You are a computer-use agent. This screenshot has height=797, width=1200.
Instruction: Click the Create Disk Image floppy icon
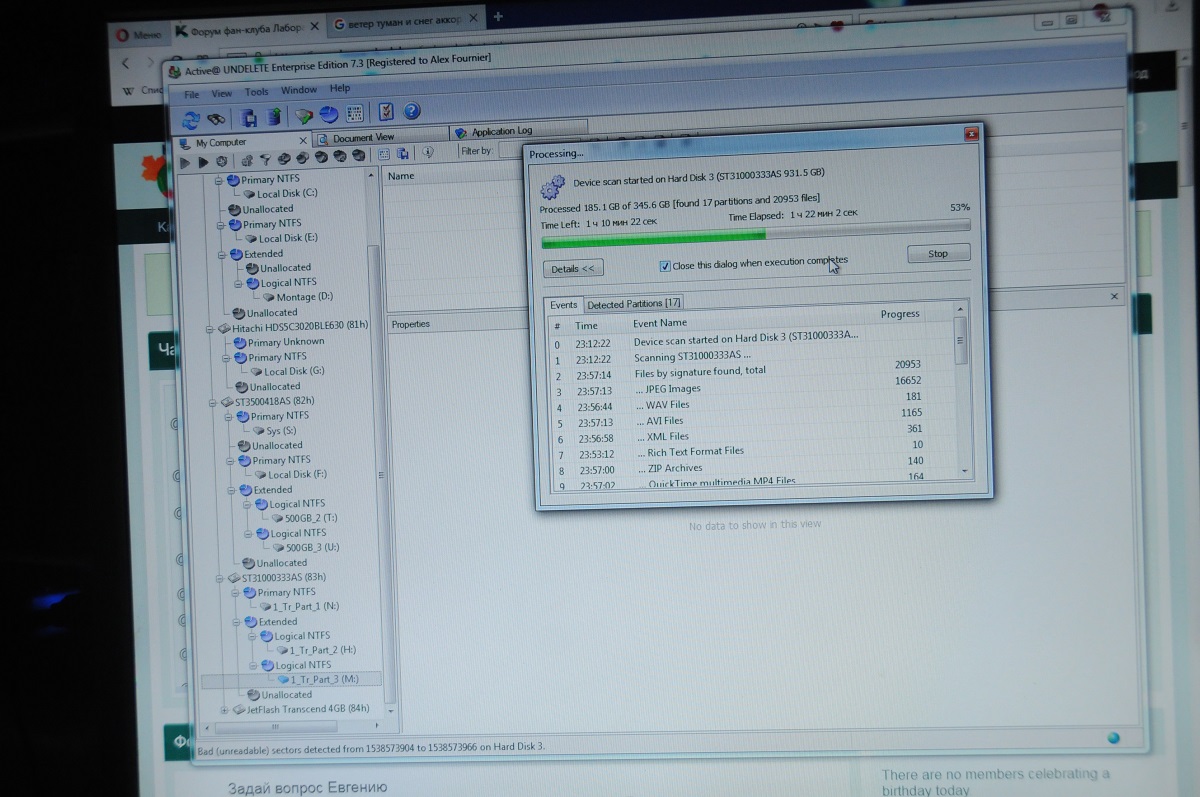click(248, 117)
